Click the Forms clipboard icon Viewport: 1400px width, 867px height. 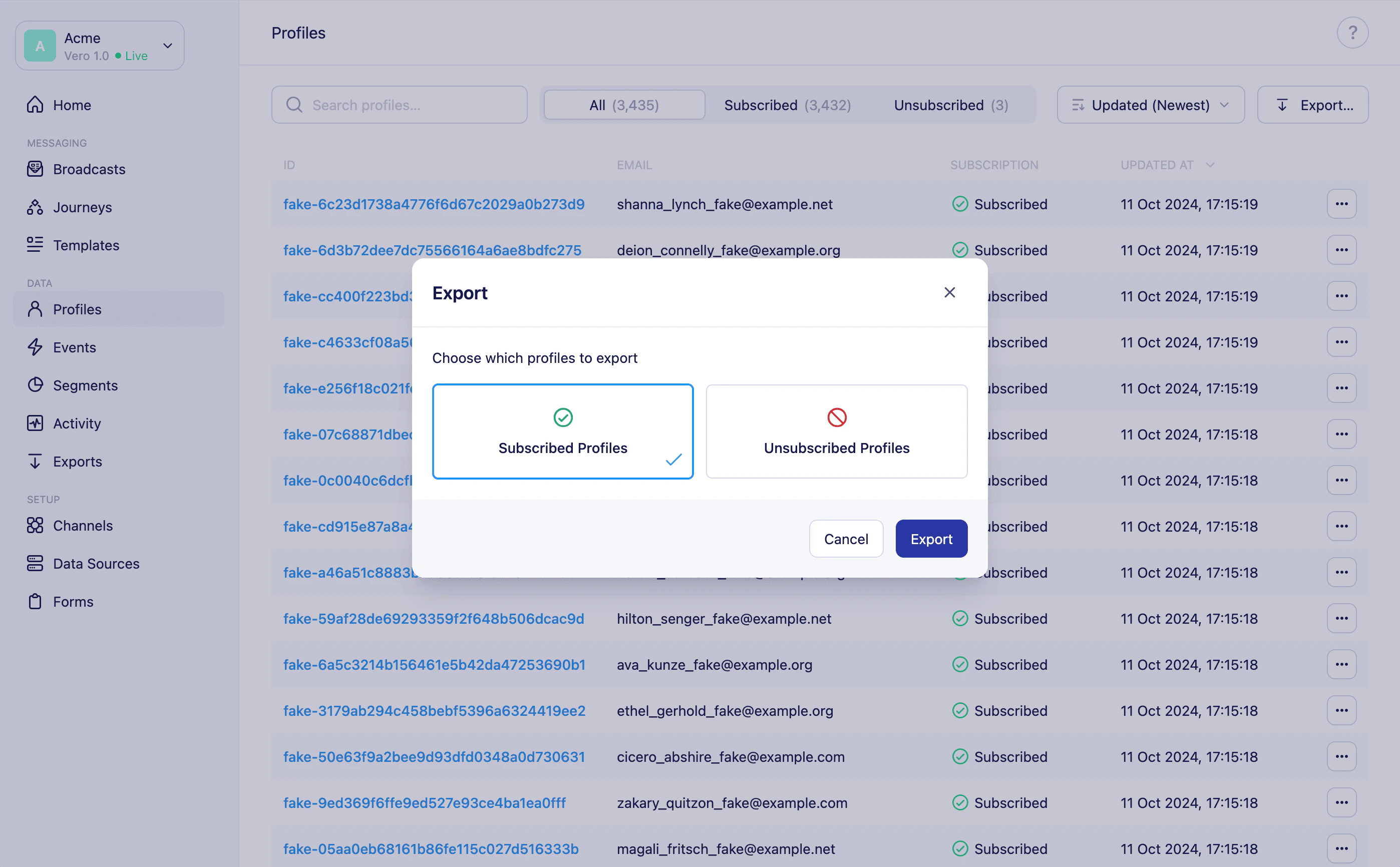click(x=35, y=602)
